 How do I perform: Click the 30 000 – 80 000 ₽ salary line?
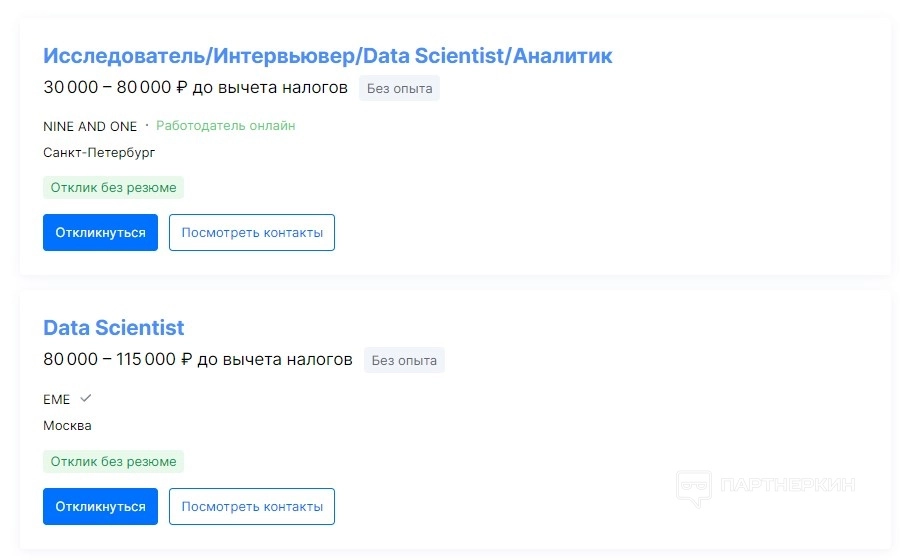click(x=195, y=88)
